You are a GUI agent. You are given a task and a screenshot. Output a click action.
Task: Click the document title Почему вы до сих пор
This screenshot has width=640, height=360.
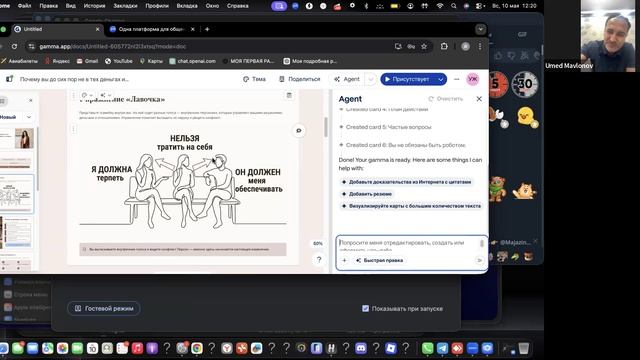tap(74, 79)
